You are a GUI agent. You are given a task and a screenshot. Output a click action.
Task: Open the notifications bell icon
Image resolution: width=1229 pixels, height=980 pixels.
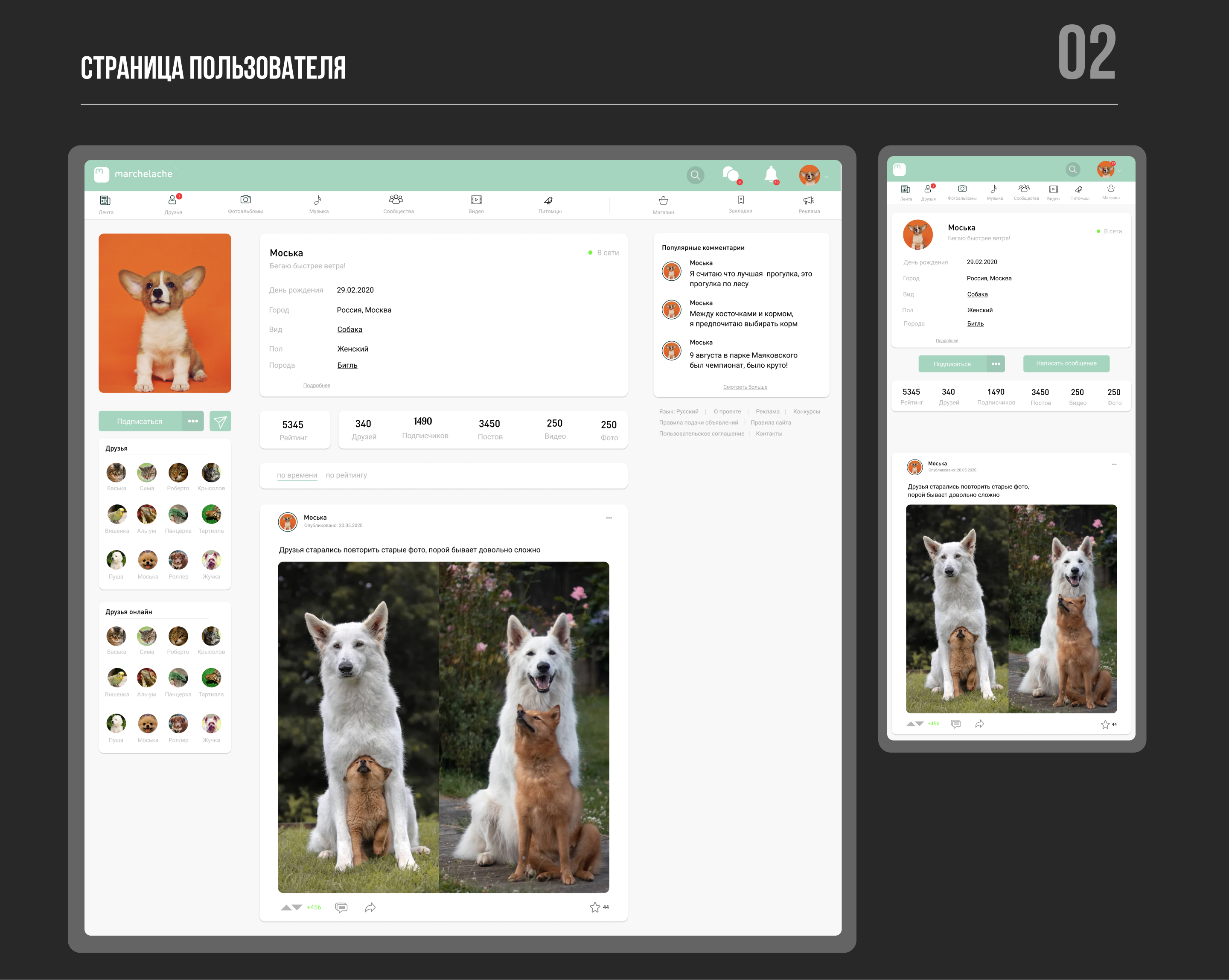tap(771, 174)
